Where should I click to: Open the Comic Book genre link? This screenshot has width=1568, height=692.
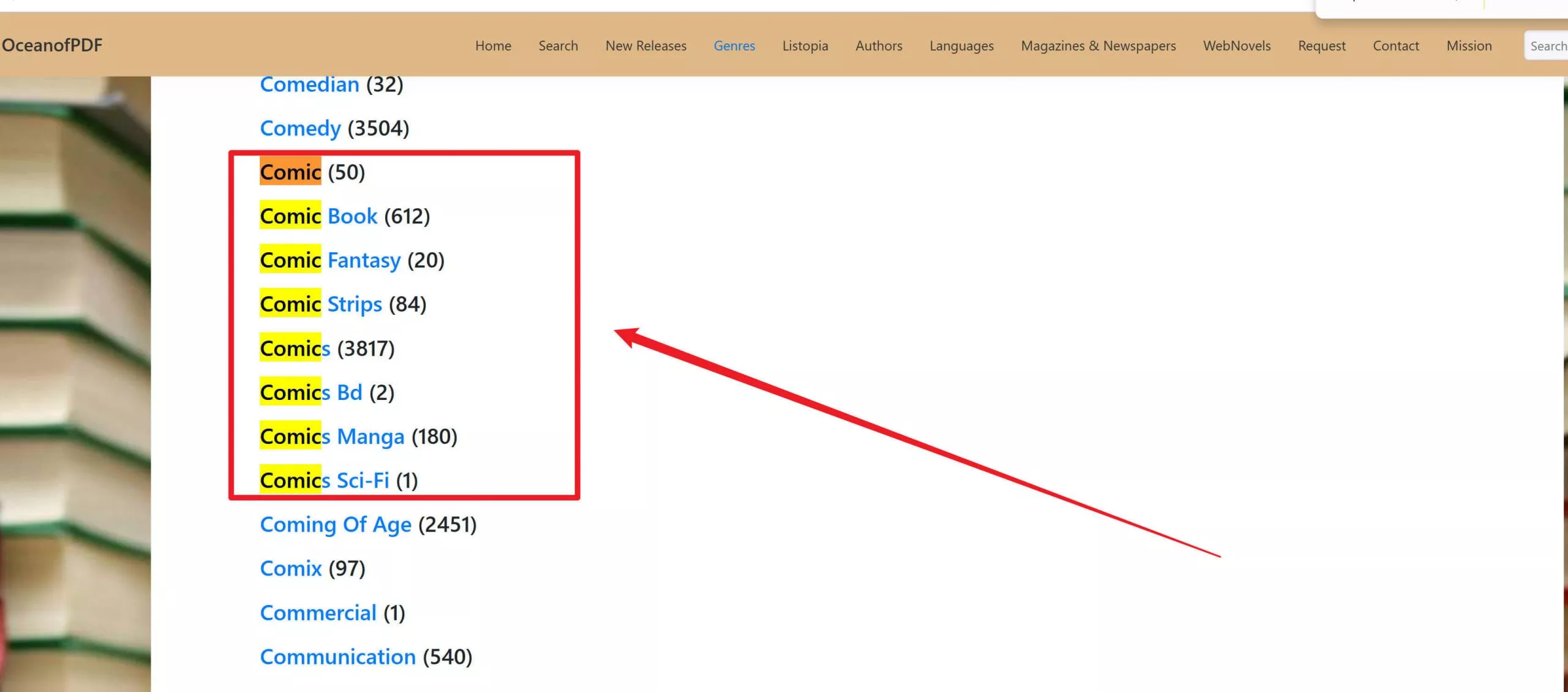[318, 216]
